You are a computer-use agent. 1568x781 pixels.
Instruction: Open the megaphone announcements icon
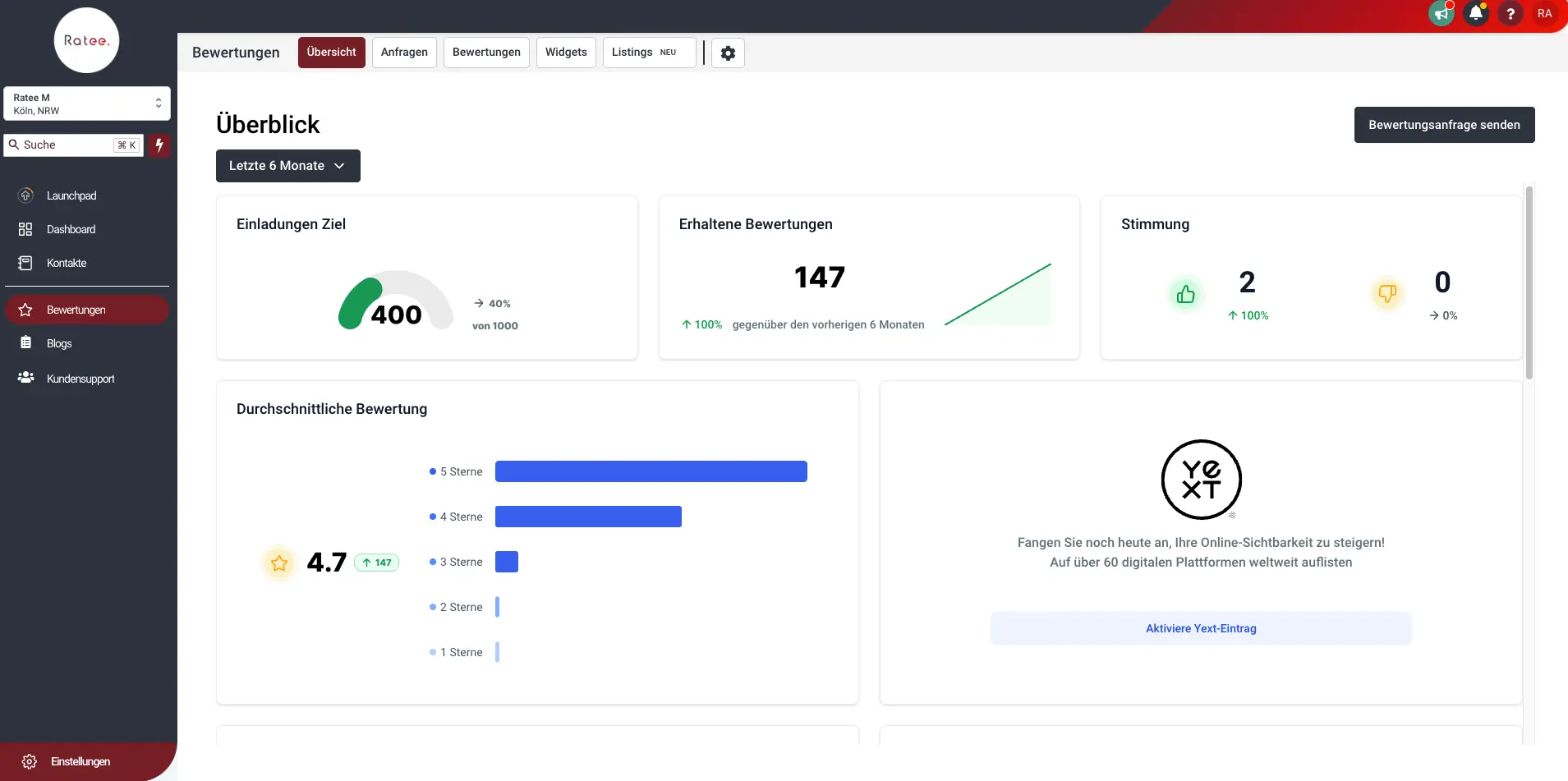click(1442, 13)
